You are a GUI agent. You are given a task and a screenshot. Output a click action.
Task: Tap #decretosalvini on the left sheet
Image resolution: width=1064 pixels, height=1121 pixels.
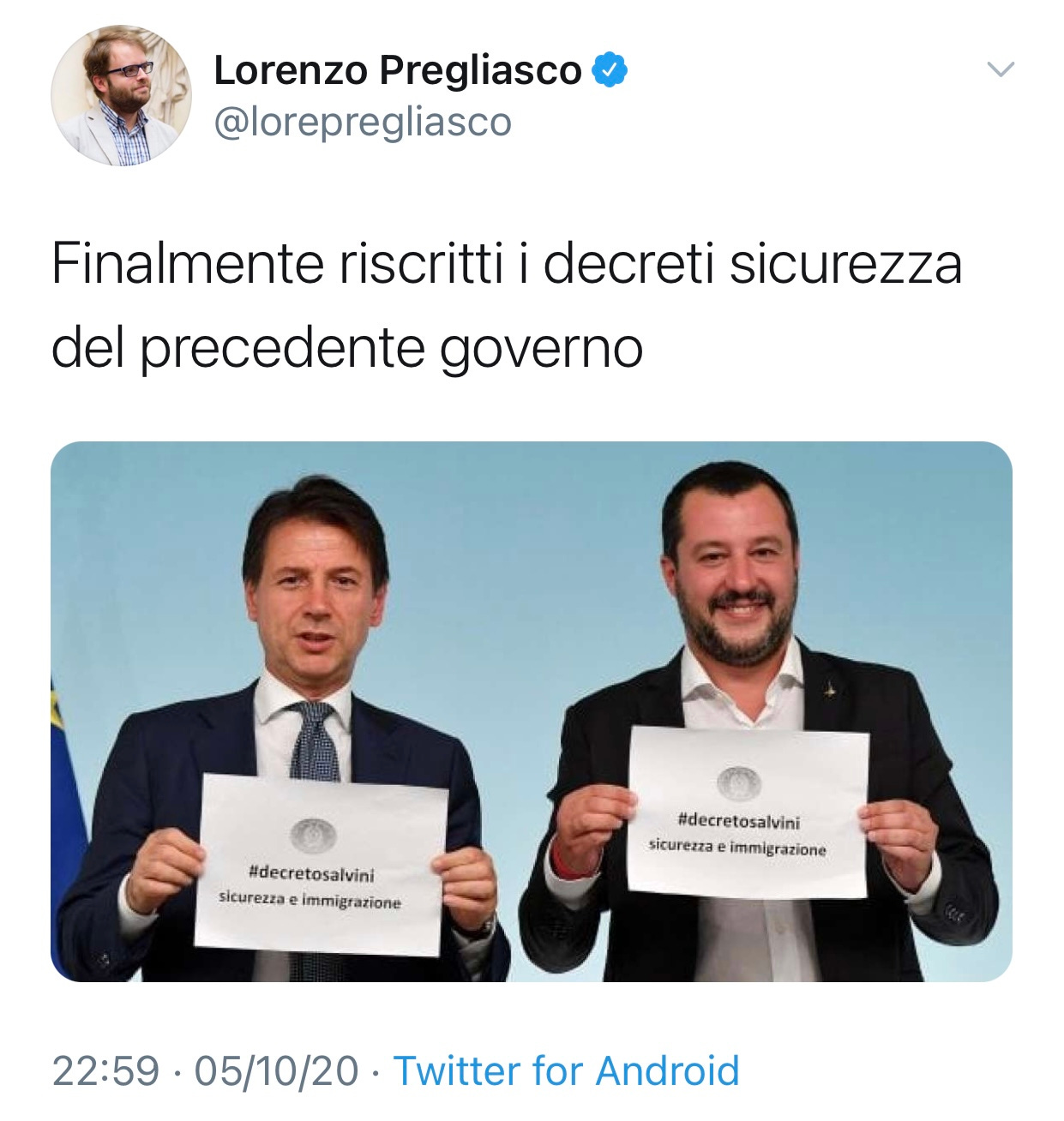point(310,874)
